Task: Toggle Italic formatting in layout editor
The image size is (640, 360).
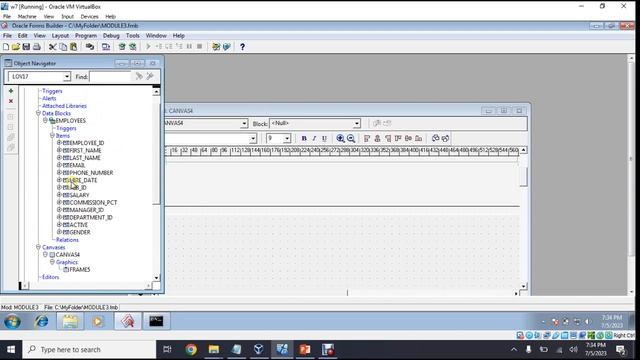Action: coord(314,138)
